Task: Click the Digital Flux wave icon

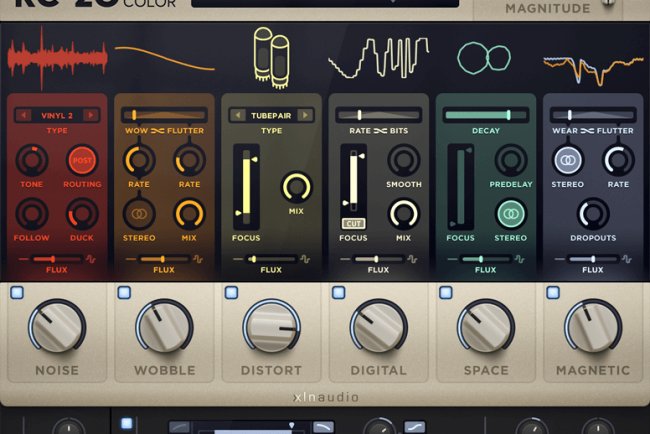Action: tap(412, 259)
